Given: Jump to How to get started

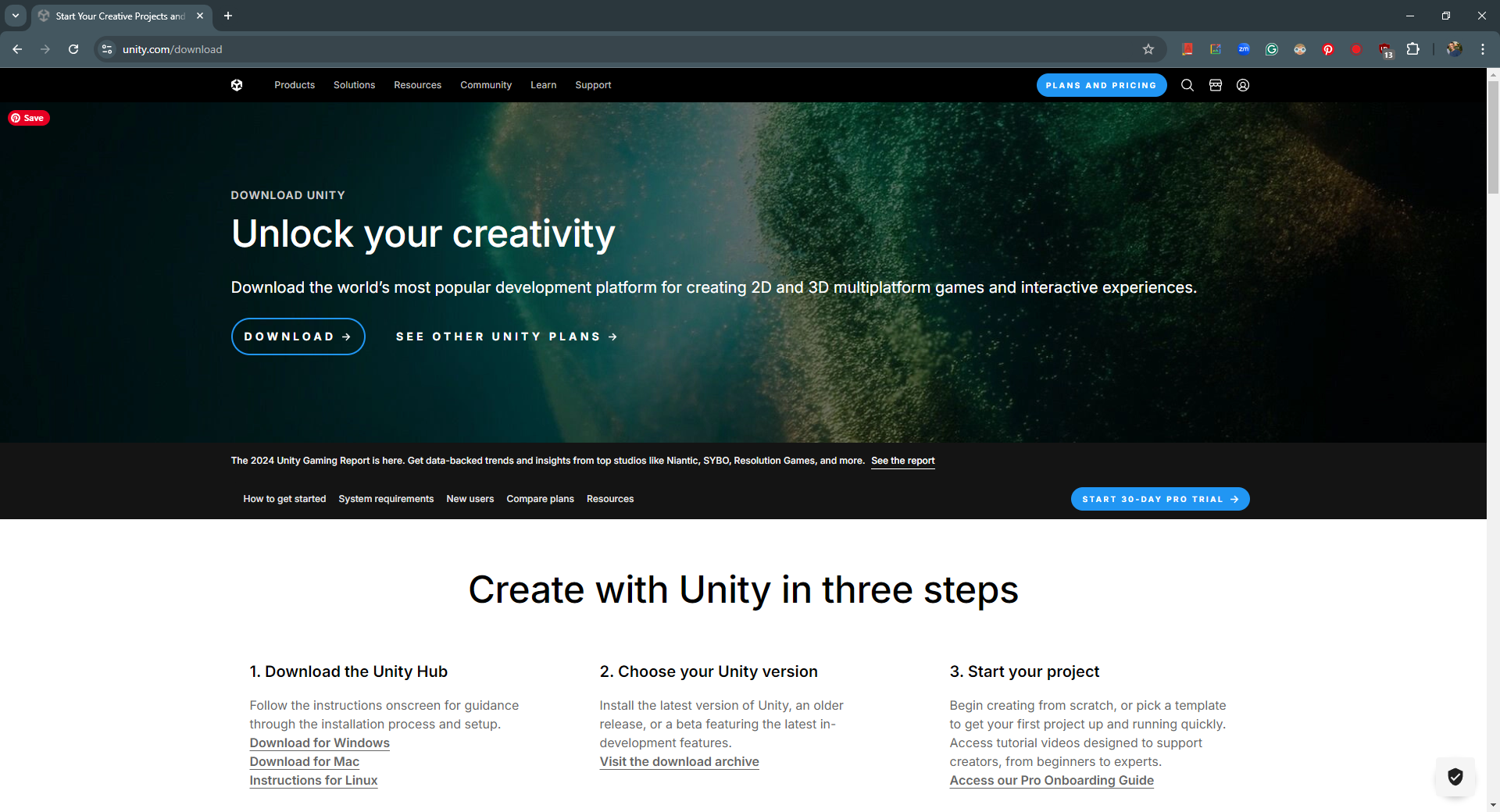Looking at the screenshot, I should tap(284, 499).
